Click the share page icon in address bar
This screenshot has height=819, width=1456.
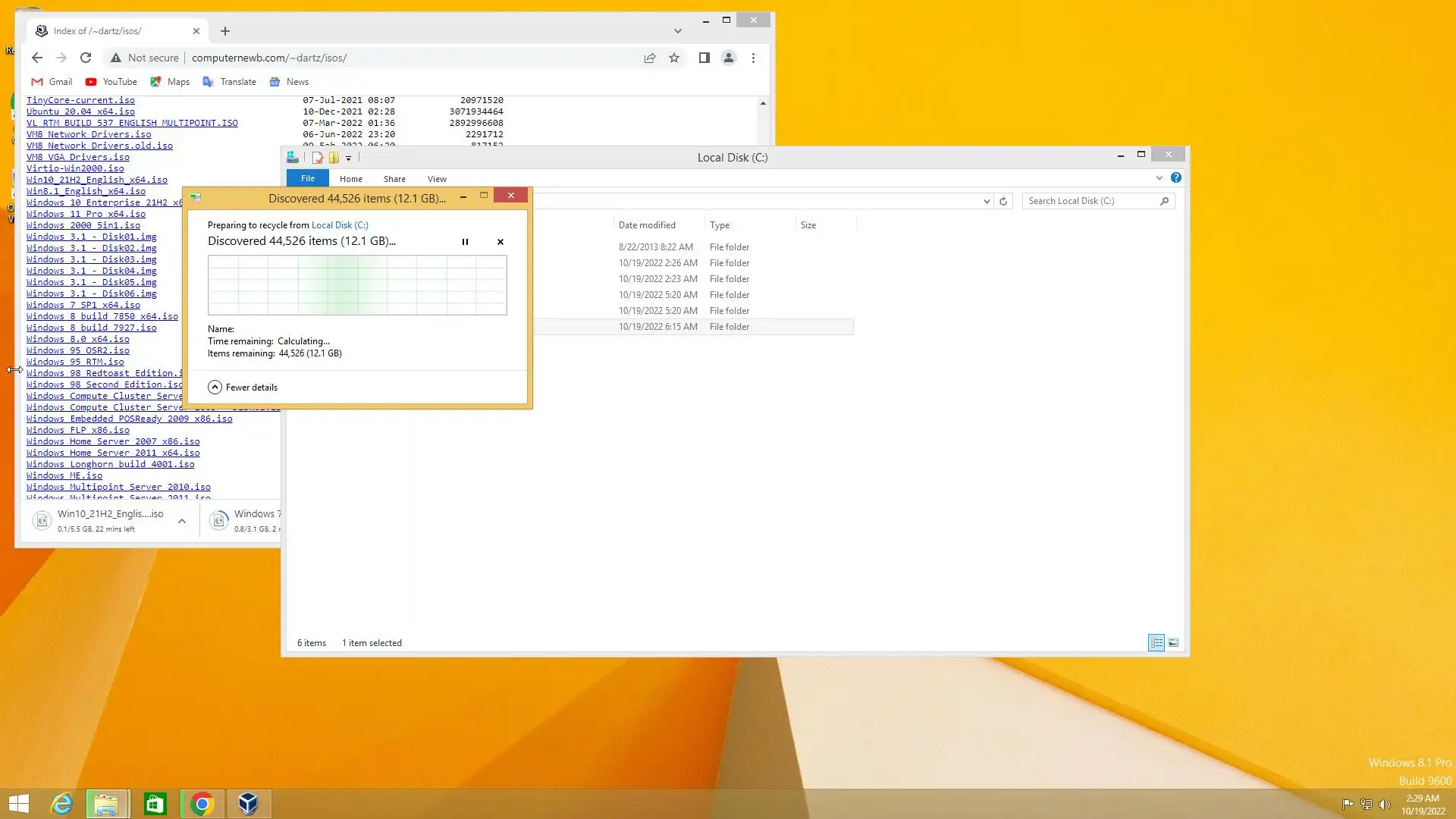pyautogui.click(x=650, y=58)
